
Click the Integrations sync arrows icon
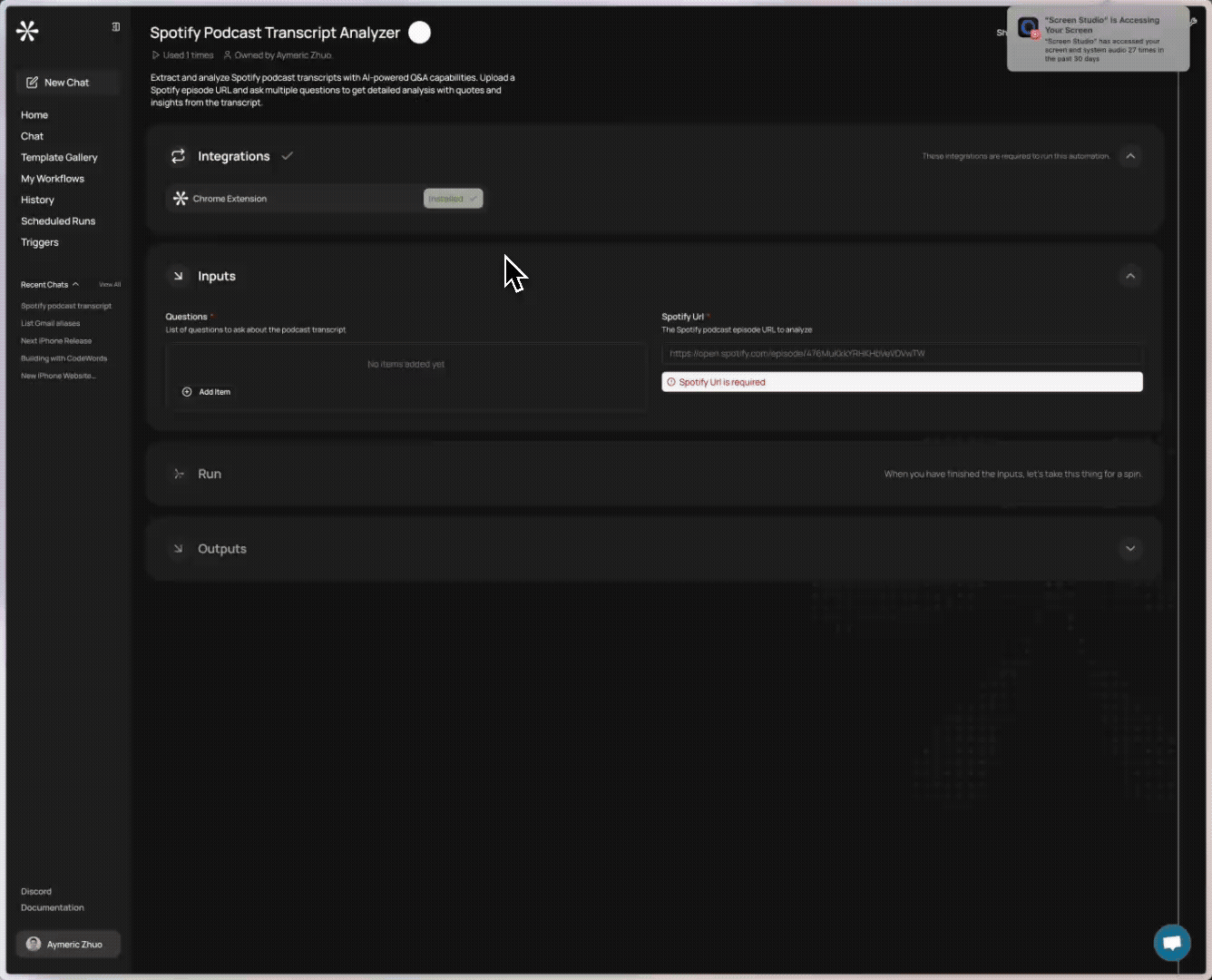coord(178,156)
